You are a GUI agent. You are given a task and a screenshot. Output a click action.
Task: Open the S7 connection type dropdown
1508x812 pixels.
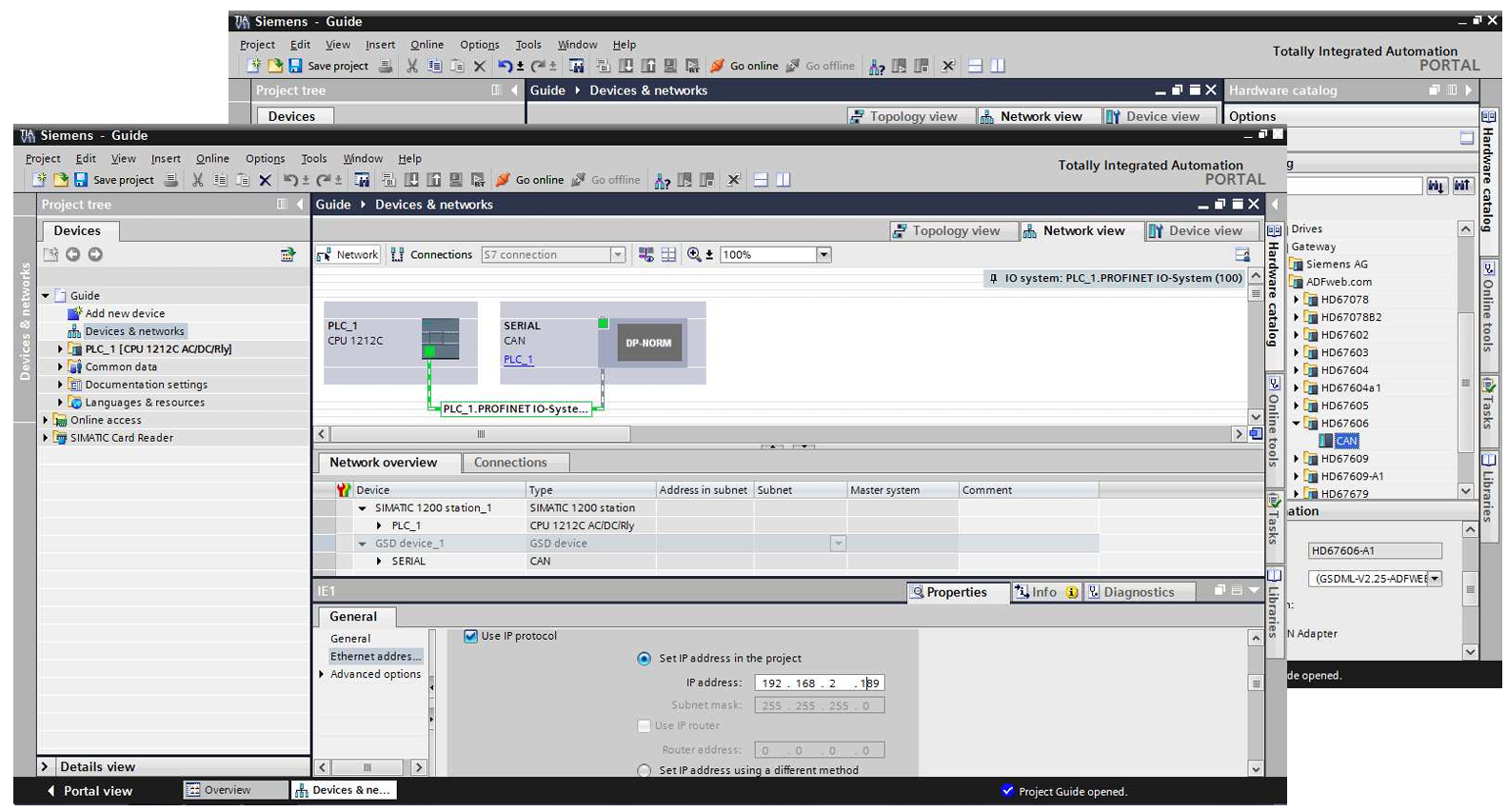pyautogui.click(x=618, y=254)
